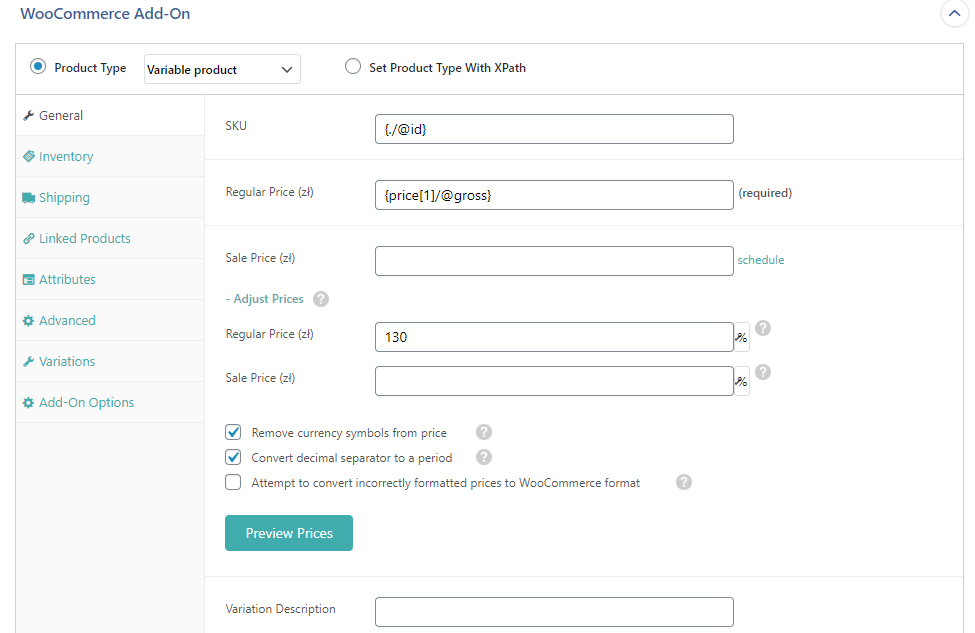Screen dimensions: 975x633
Task: Switch to the Variations tab
Action: tap(67, 362)
